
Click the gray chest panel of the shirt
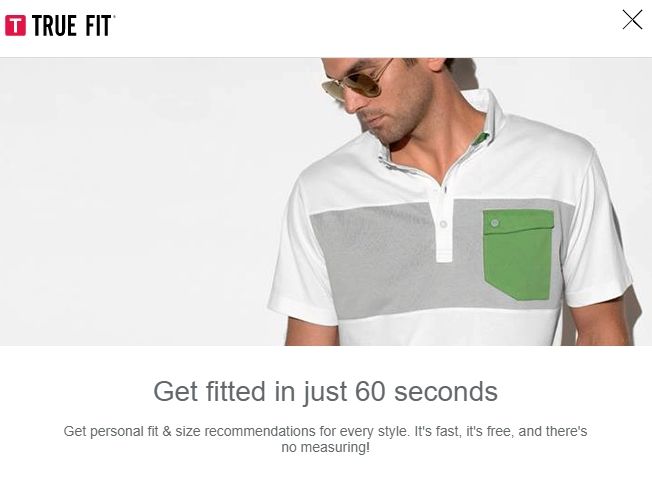tap(374, 258)
